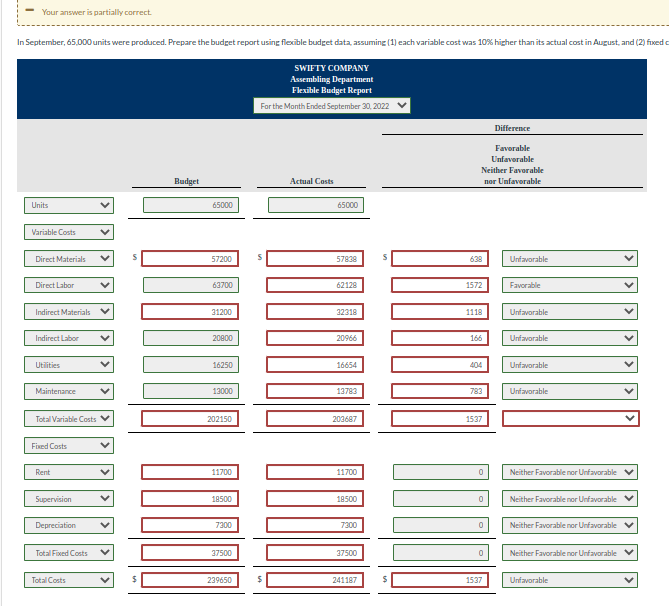Screen dimensions: 669x606
Task: Select the Units budget field showing 65000
Action: (x=191, y=205)
